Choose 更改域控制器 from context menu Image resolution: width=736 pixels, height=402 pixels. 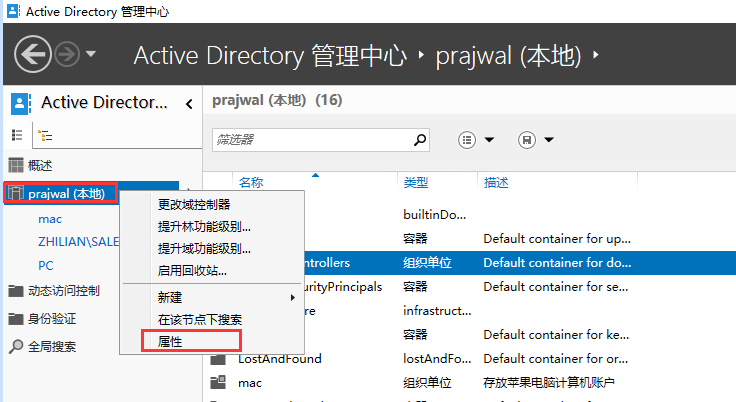[194, 204]
